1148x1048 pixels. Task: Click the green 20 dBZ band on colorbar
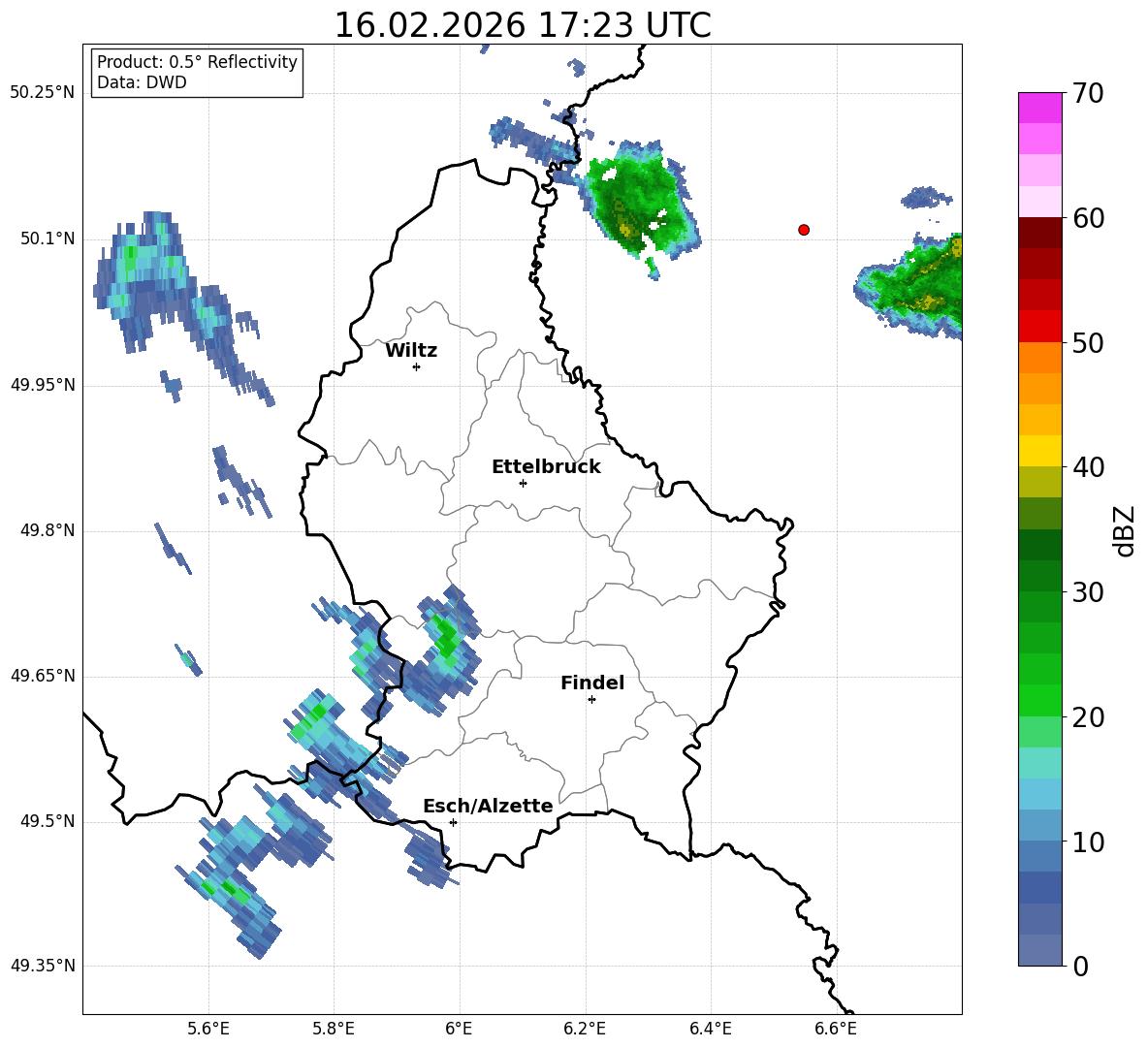[1039, 700]
